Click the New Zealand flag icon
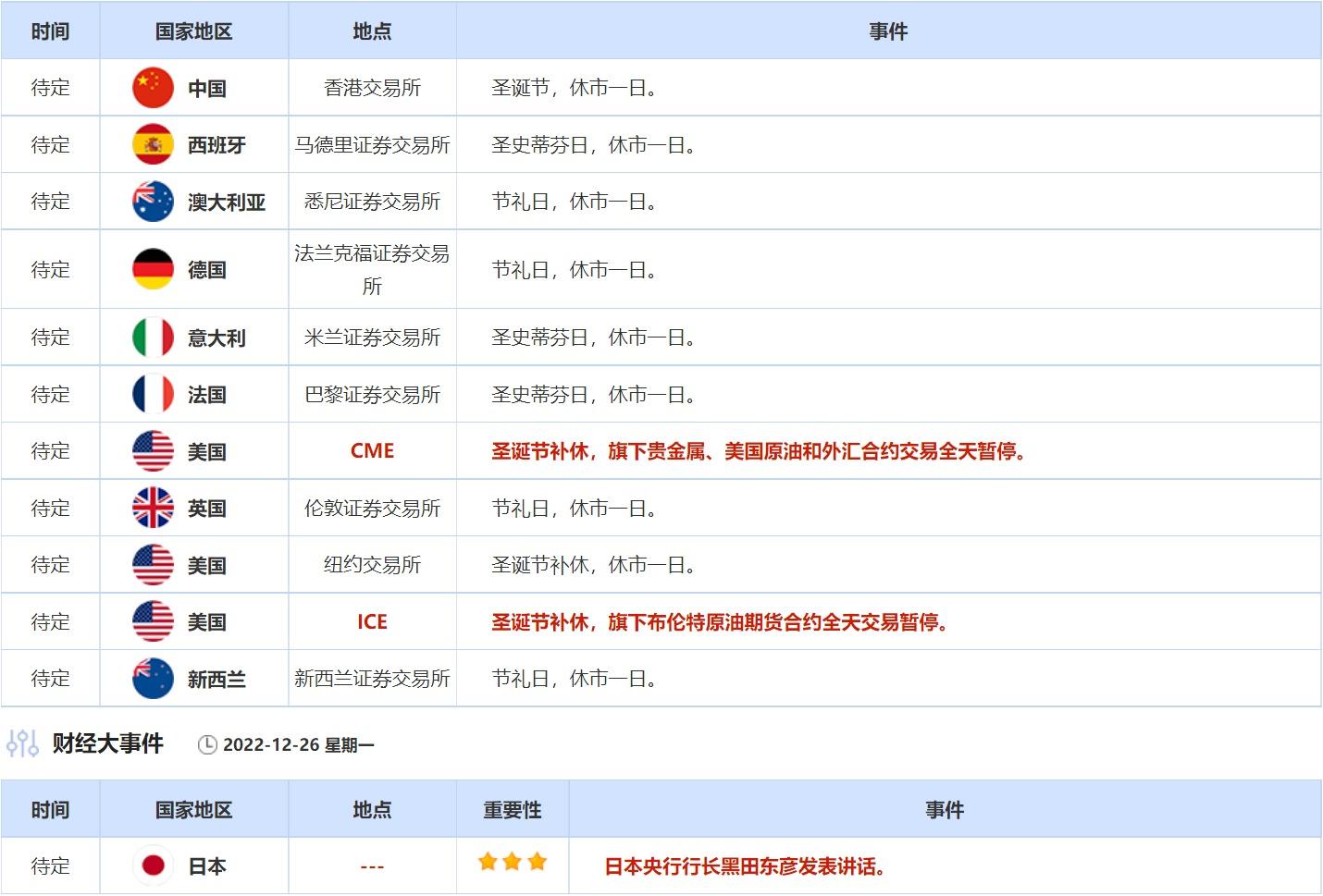The height and width of the screenshot is (896, 1323). [153, 679]
